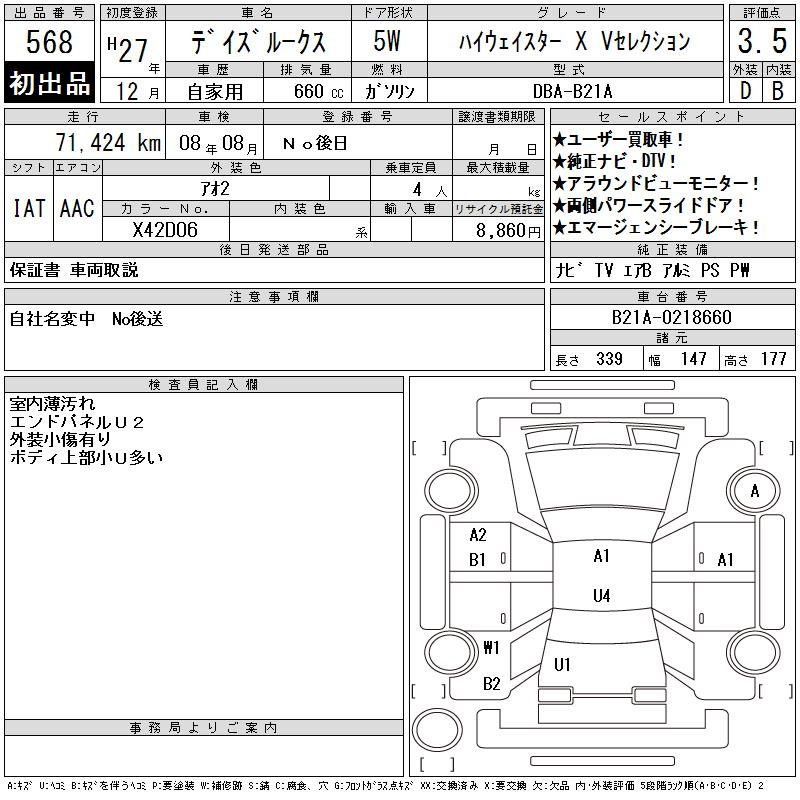
Task: Click inspection date 08年08月
Action: point(218,143)
